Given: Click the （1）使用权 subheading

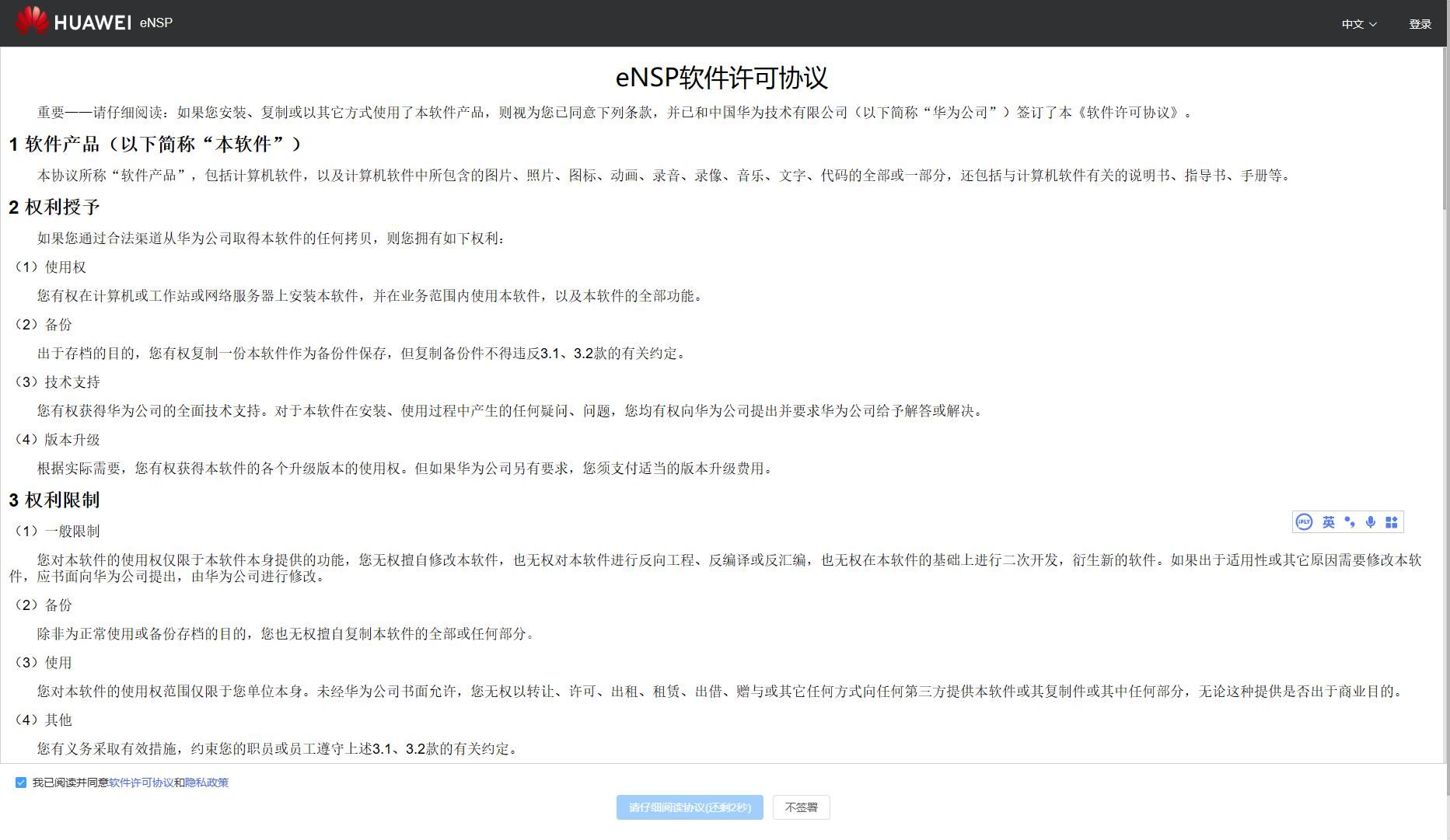Looking at the screenshot, I should [x=51, y=267].
